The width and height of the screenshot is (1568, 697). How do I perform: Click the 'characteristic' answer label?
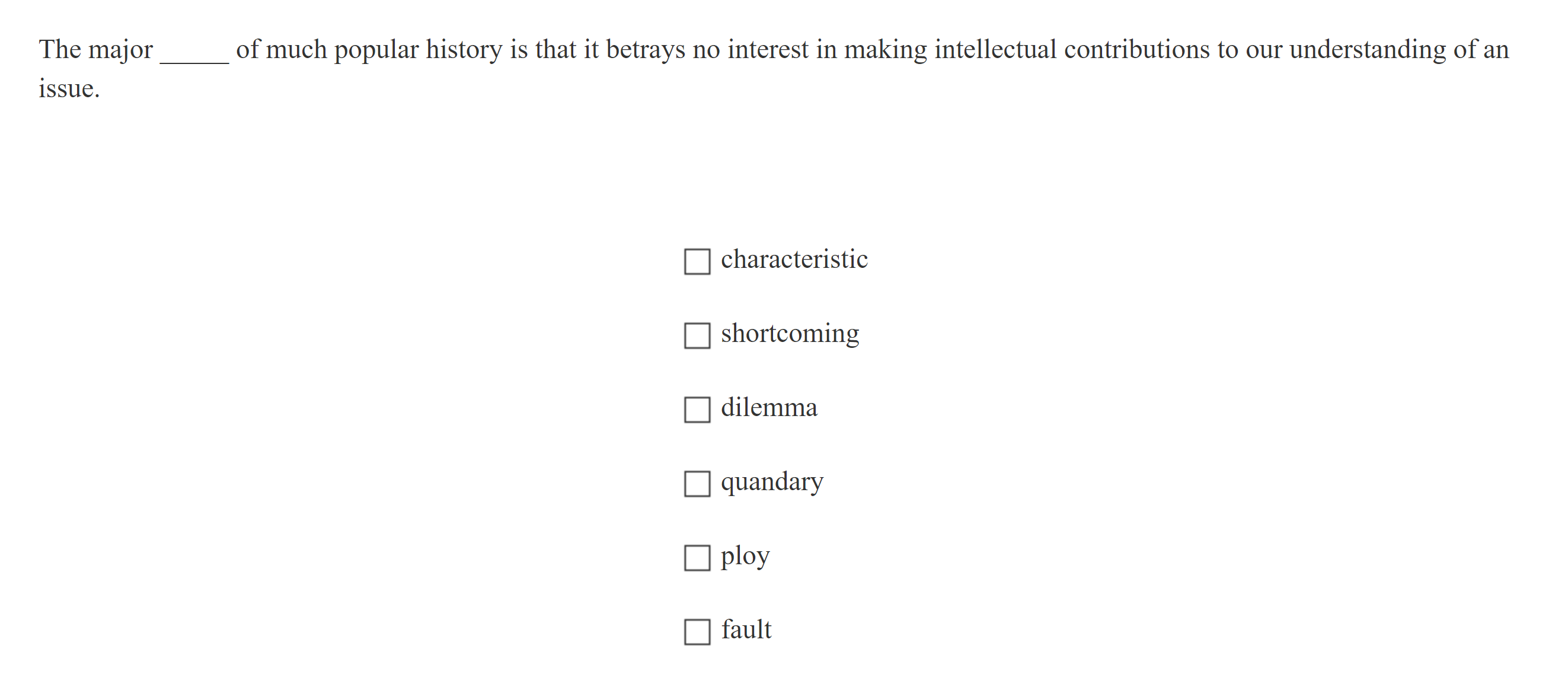[x=794, y=260]
